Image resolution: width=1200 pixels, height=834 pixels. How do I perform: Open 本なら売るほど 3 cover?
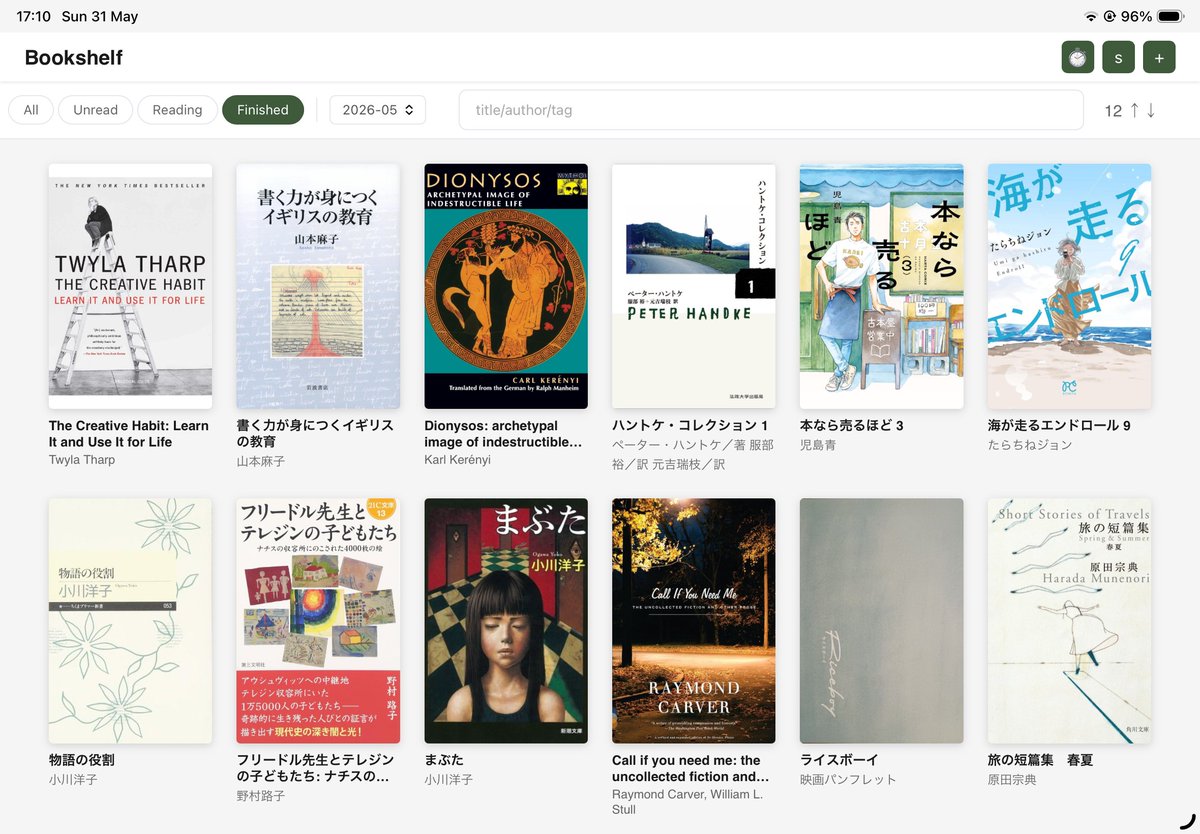[x=882, y=286]
